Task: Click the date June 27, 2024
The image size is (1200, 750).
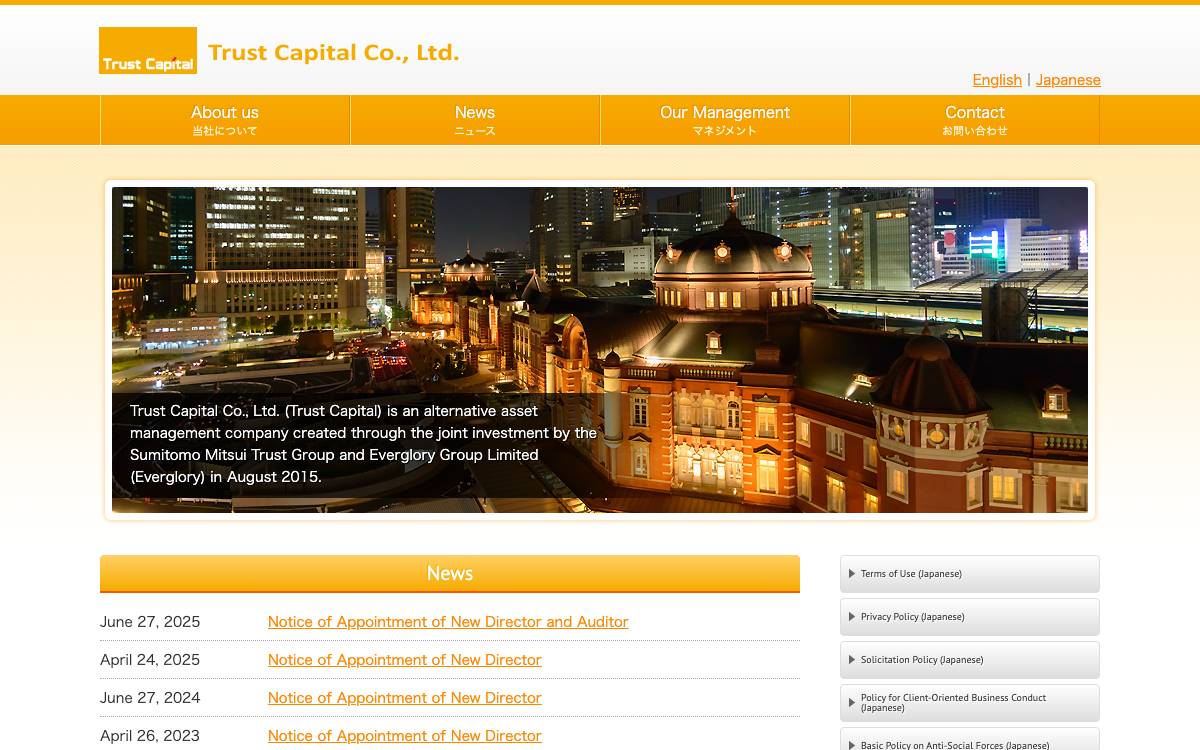Action: 150,698
